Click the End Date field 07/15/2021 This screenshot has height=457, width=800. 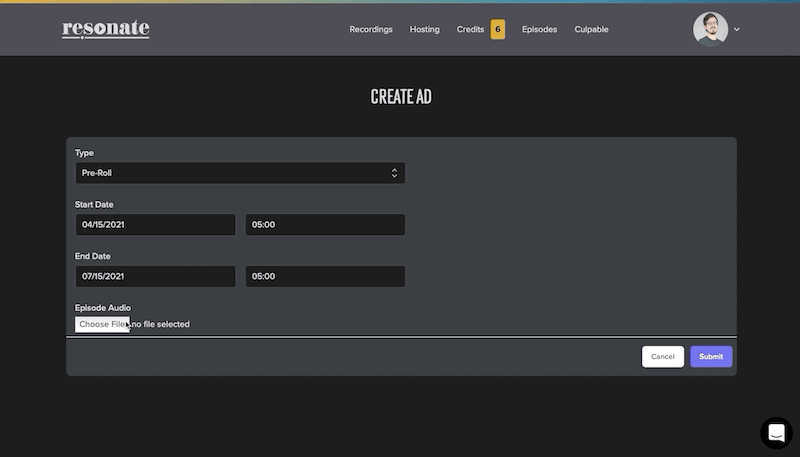point(156,276)
